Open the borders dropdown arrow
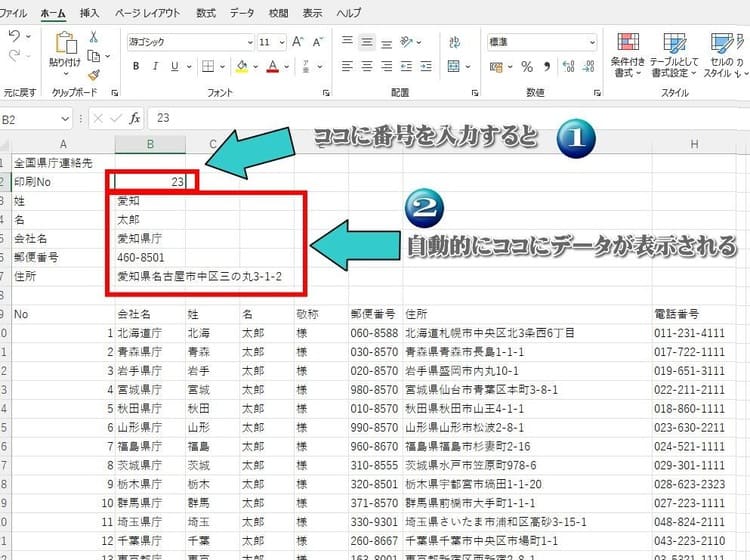750x560 pixels. pos(222,66)
